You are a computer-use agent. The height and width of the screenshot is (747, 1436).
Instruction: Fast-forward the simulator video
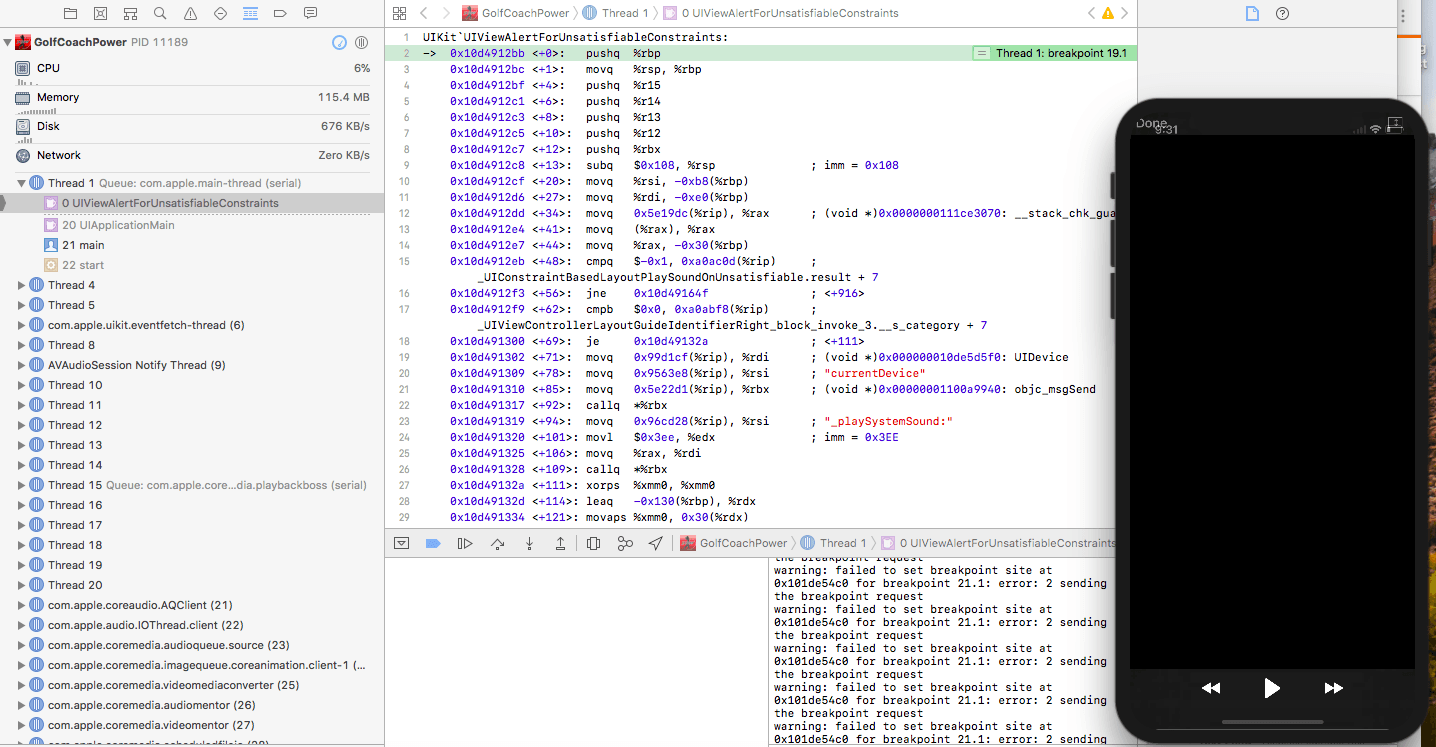tap(1333, 688)
